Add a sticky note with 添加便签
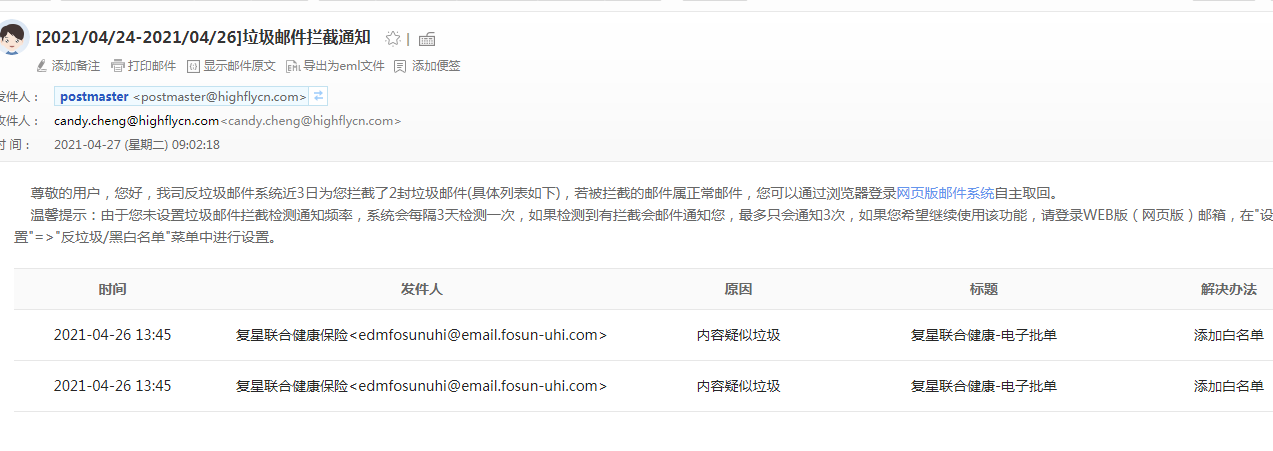This screenshot has height=451, width=1273. click(x=427, y=66)
